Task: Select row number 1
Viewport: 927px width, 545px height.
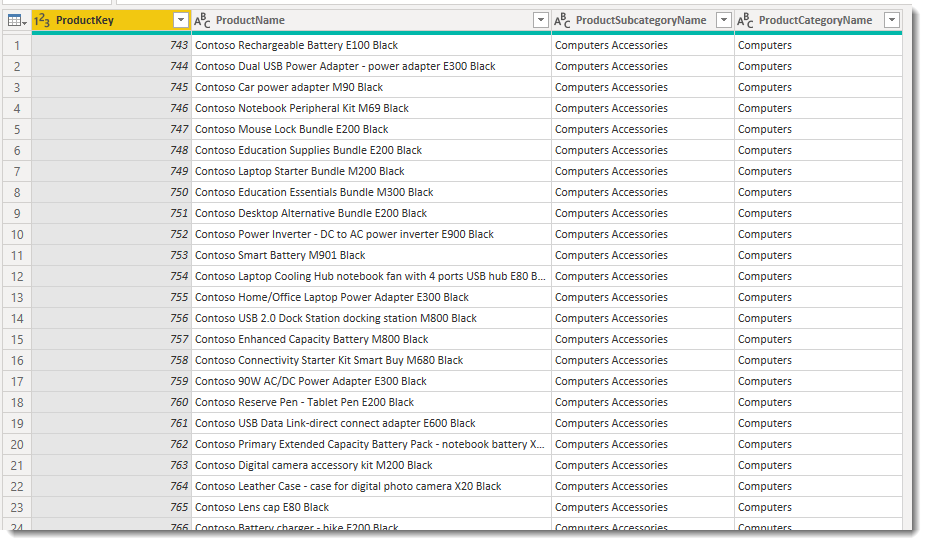Action: pyautogui.click(x=17, y=46)
